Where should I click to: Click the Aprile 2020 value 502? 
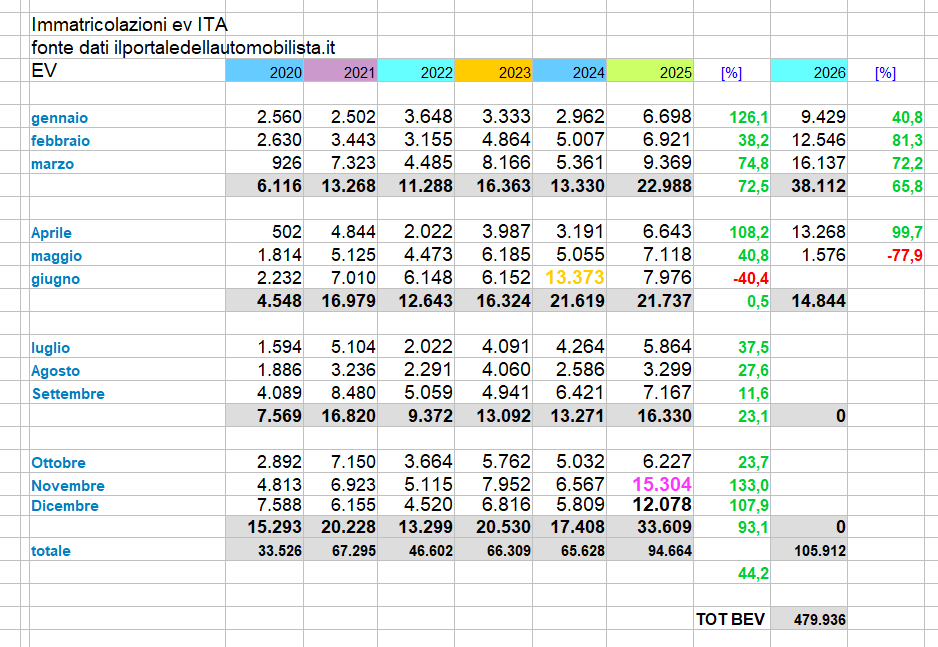point(287,231)
